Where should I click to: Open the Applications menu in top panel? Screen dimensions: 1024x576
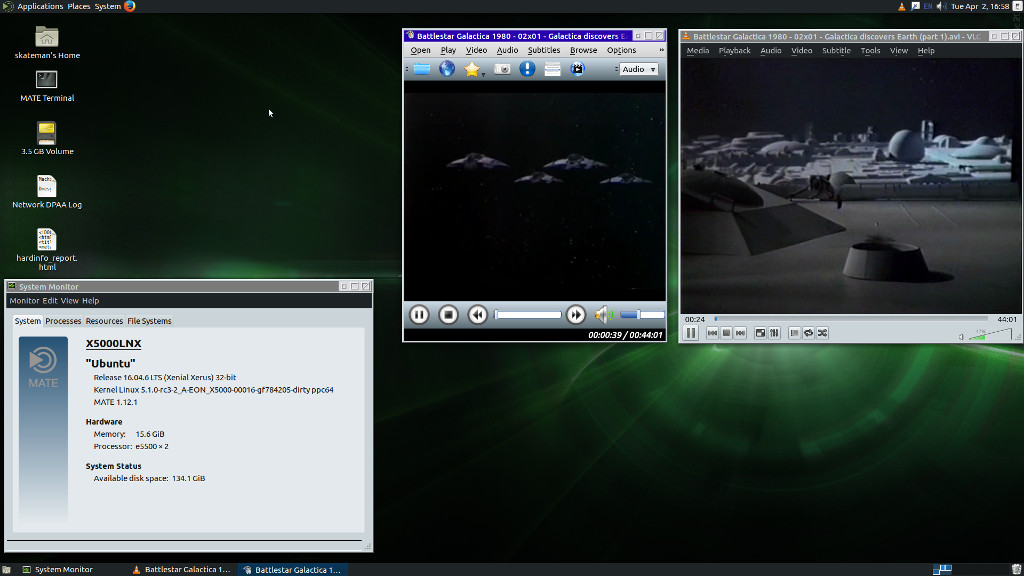(39, 6)
